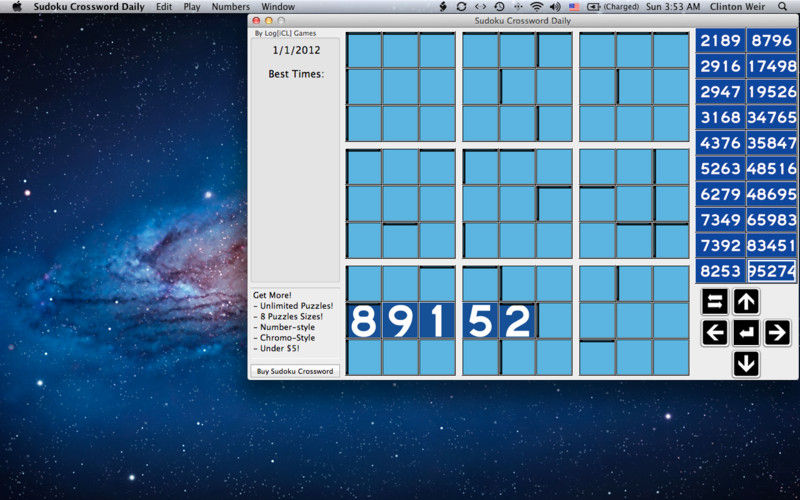Image resolution: width=800 pixels, height=500 pixels.
Task: Select number tile 2189
Action: [x=720, y=40]
